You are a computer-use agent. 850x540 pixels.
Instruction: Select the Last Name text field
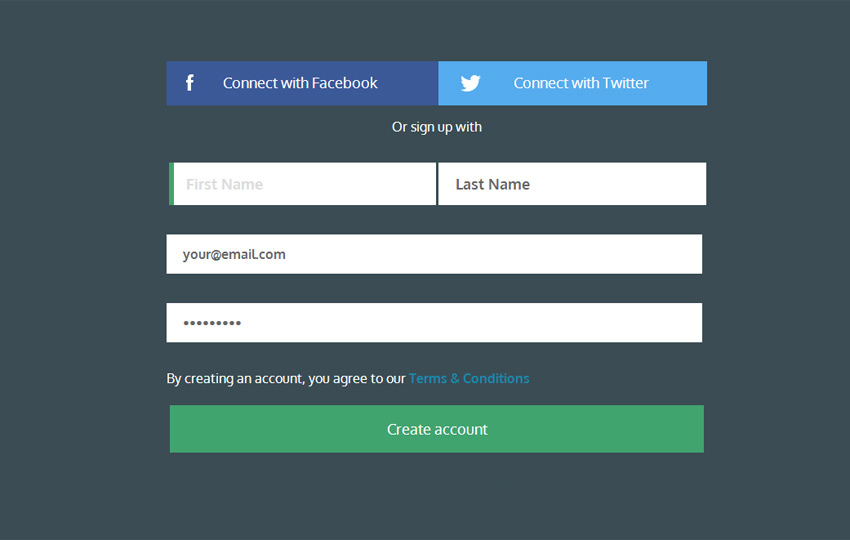pyautogui.click(x=572, y=184)
